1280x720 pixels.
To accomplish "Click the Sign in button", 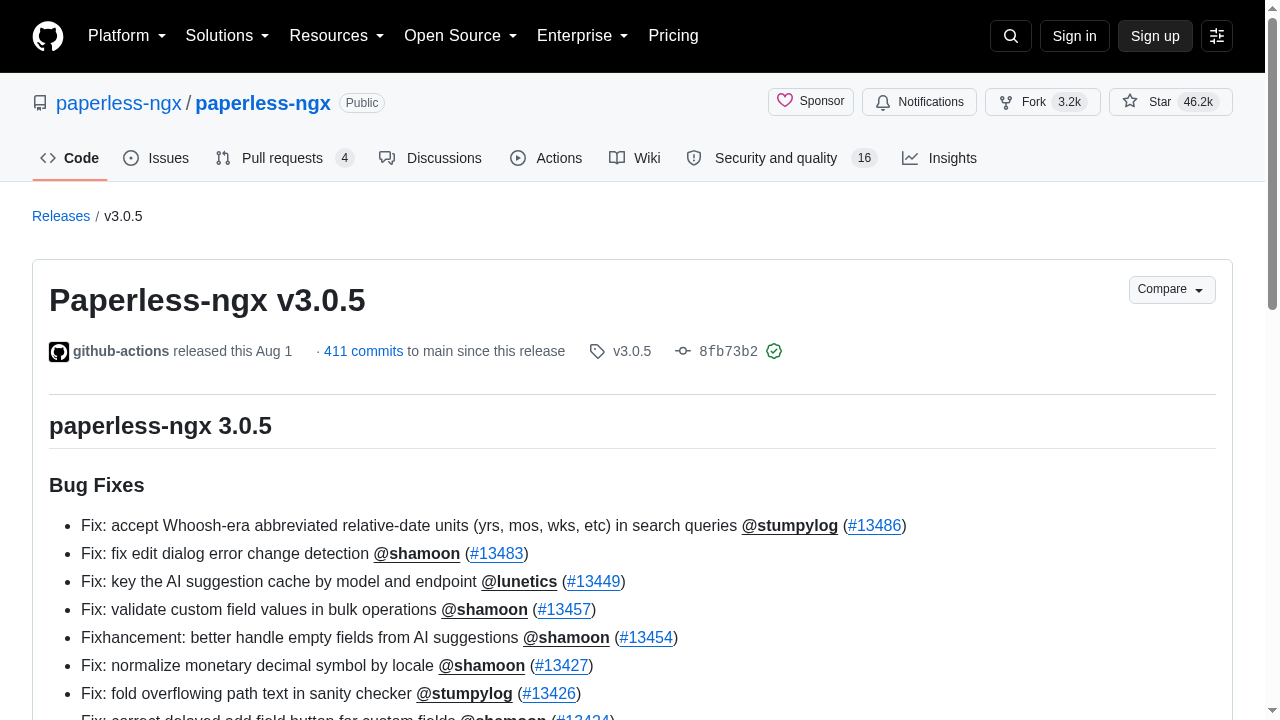I will point(1075,36).
